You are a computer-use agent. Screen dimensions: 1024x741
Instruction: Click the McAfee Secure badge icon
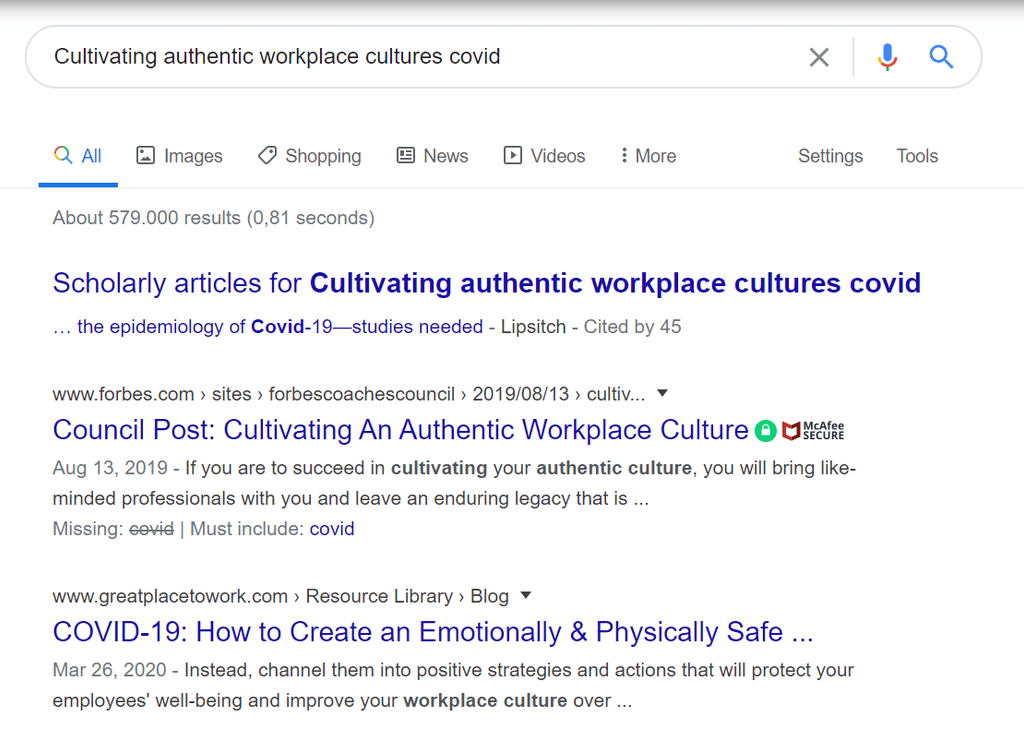click(x=813, y=431)
